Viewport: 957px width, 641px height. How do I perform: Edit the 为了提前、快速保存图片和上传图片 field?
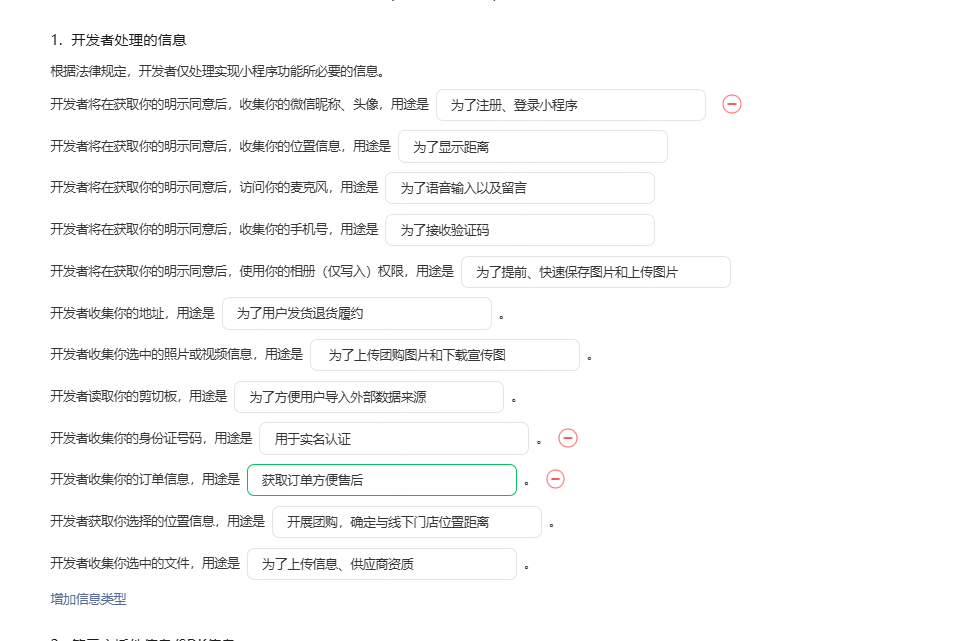(596, 272)
